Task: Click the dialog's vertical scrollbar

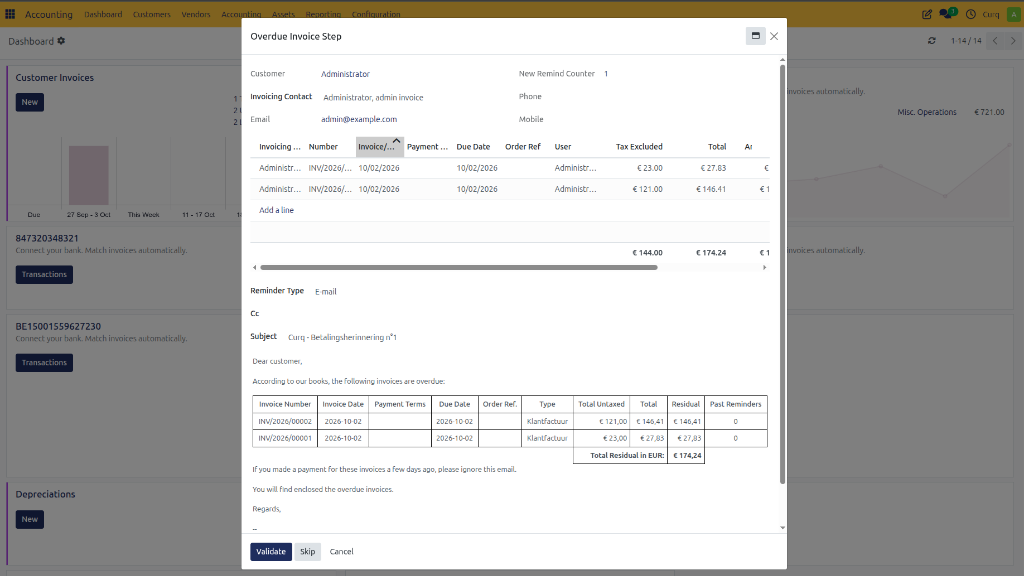Action: click(x=782, y=274)
